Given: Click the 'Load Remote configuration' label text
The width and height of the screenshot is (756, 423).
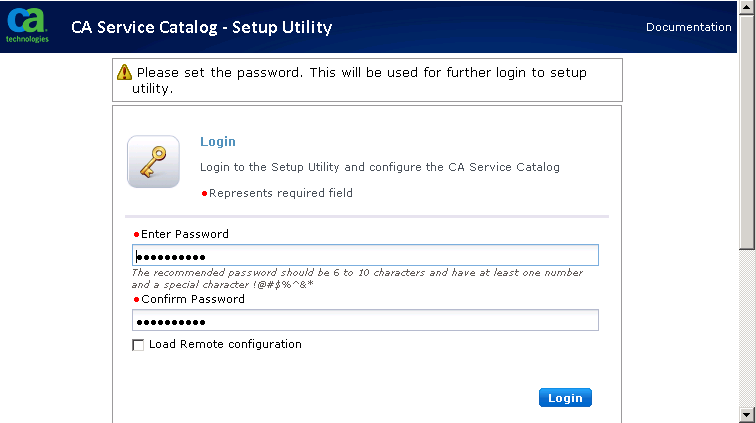Looking at the screenshot, I should [x=225, y=344].
